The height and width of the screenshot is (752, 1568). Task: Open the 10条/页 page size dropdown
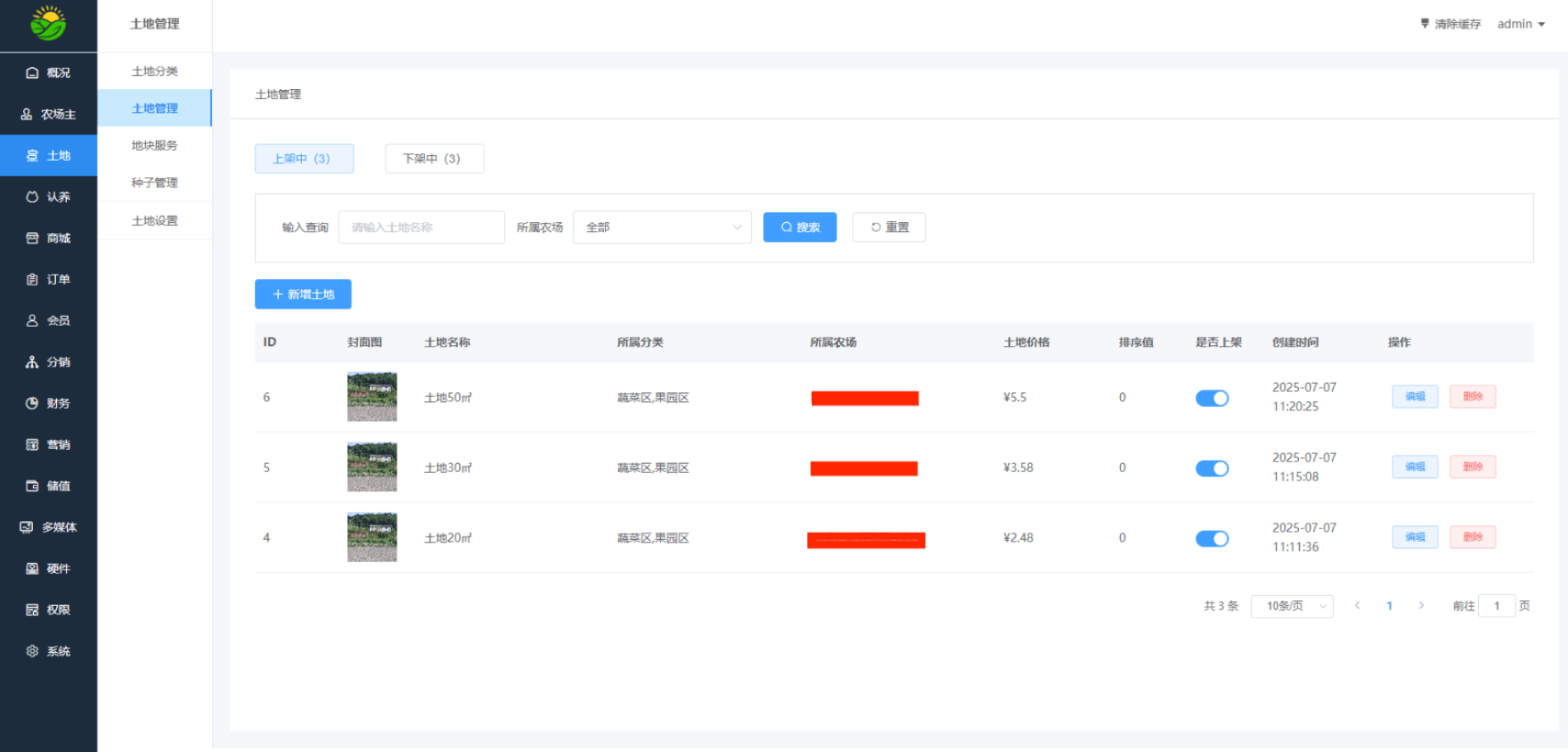pos(1292,606)
